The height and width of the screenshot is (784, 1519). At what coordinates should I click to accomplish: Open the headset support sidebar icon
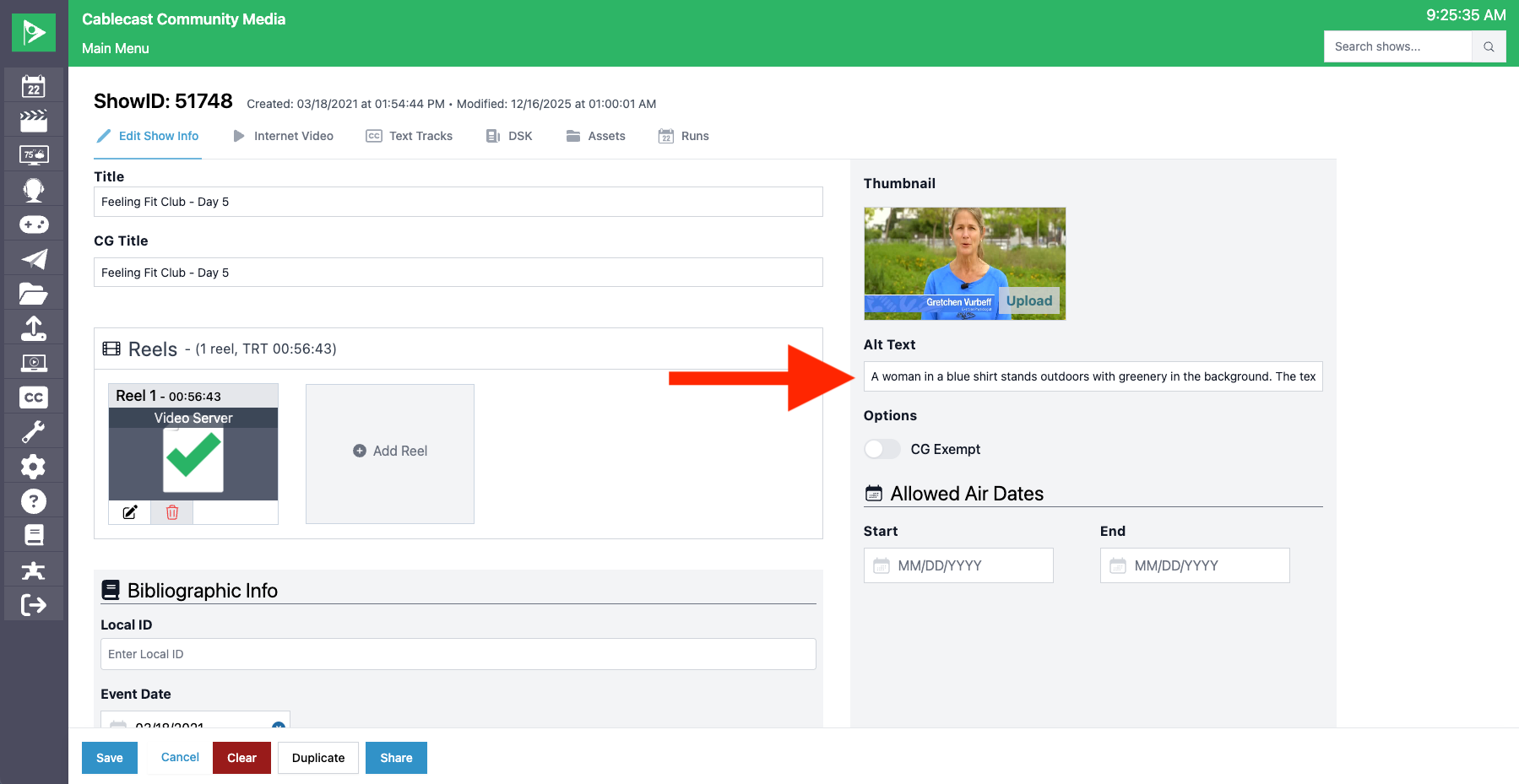click(x=34, y=190)
